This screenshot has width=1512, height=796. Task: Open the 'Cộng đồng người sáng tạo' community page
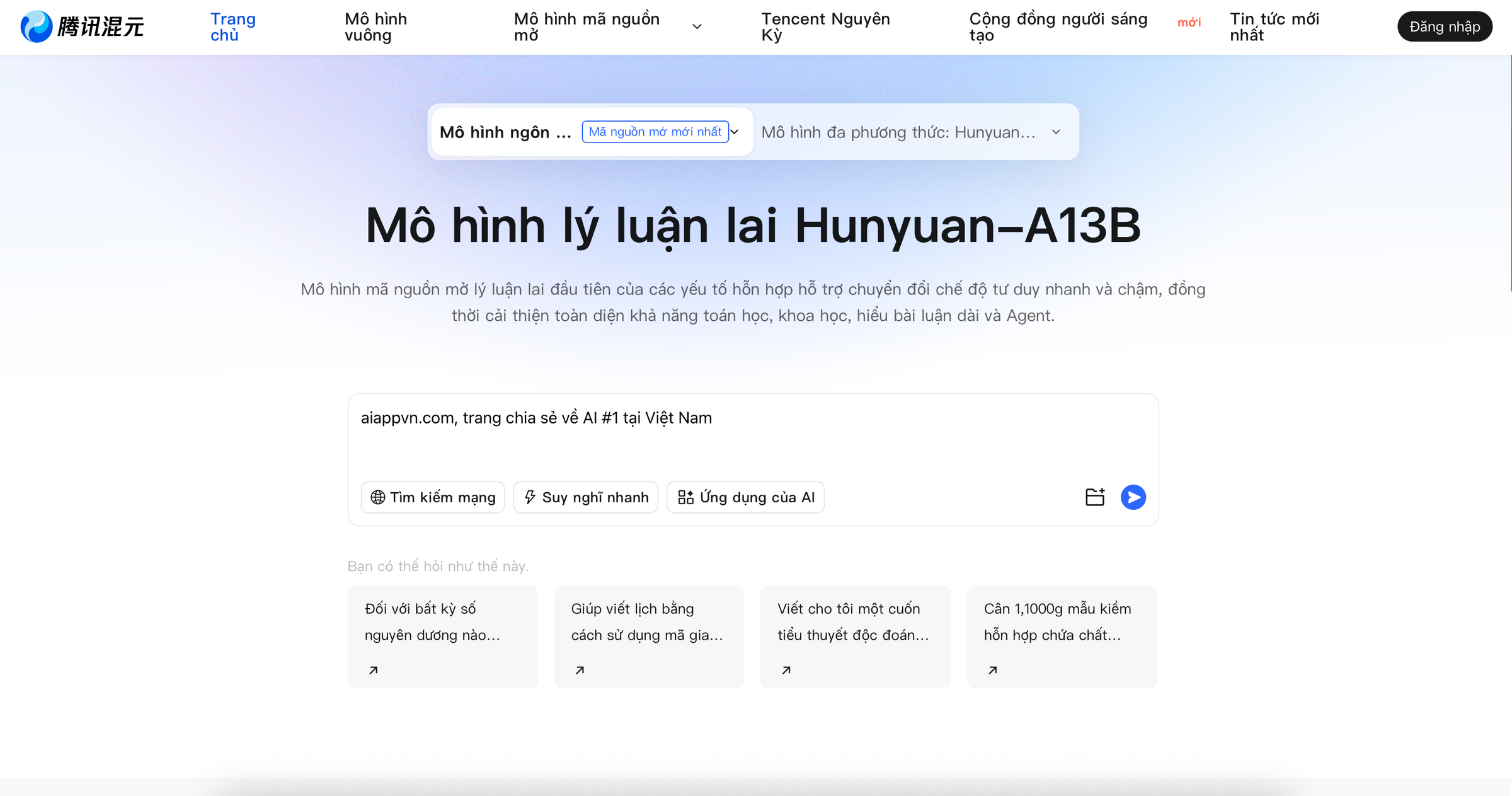pos(1058,26)
